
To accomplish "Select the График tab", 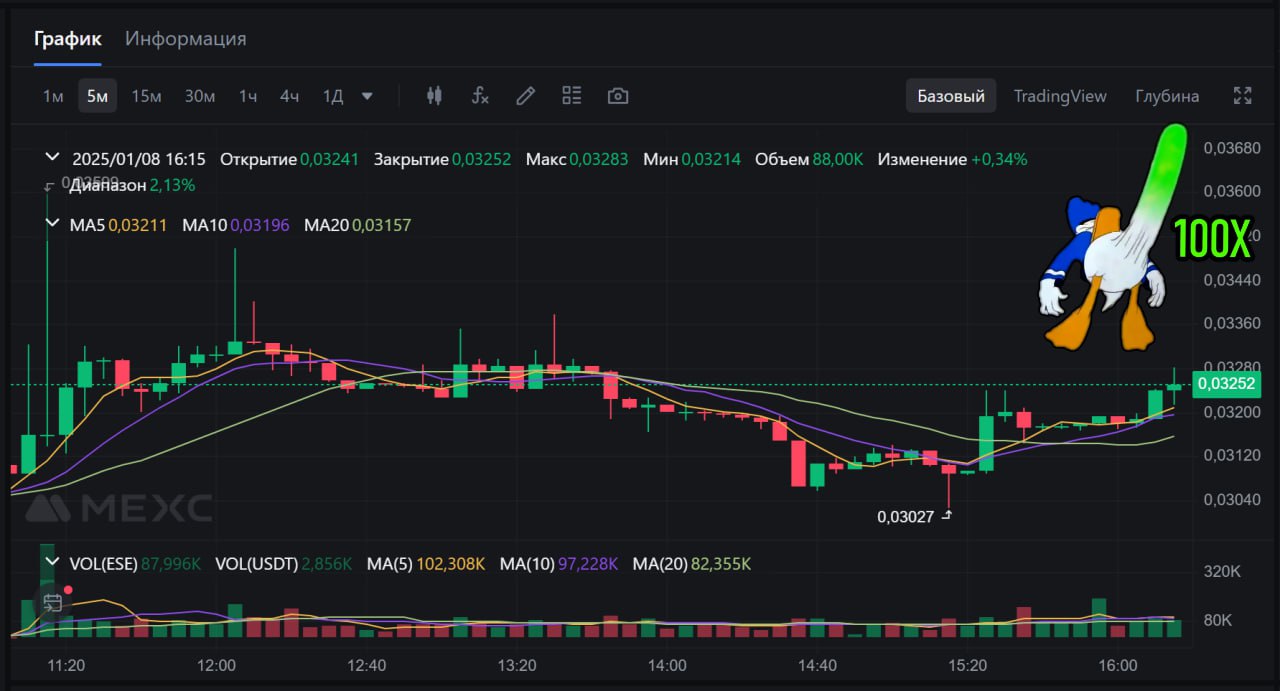I will [67, 39].
